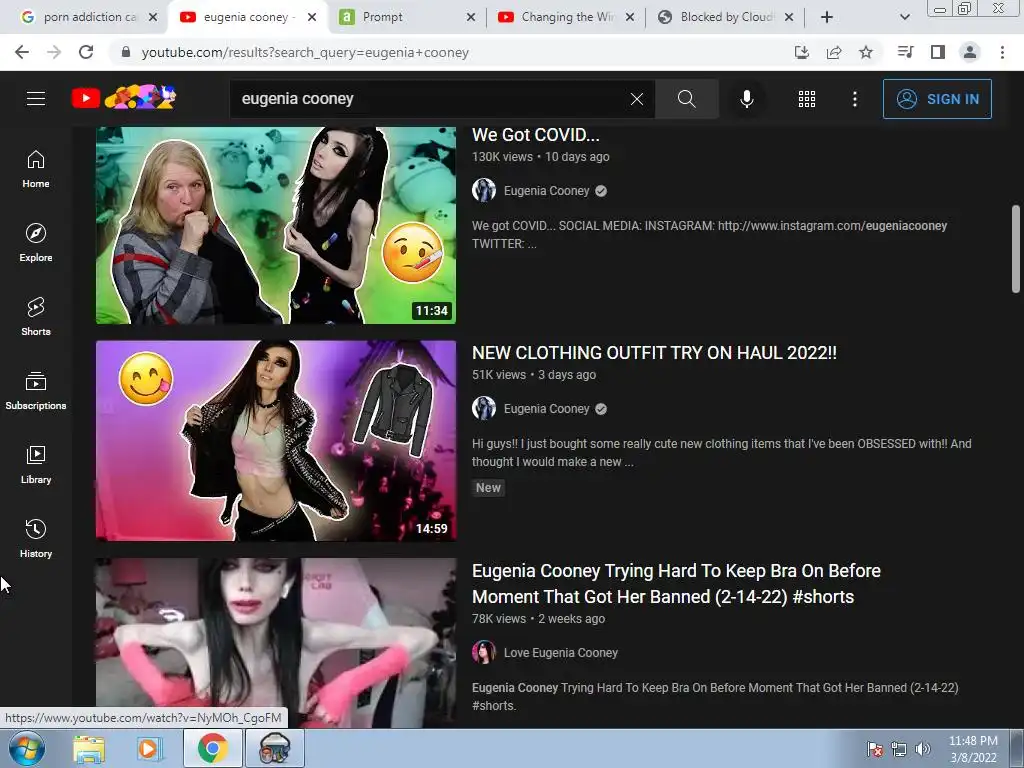Open Library in sidebar

point(36,464)
